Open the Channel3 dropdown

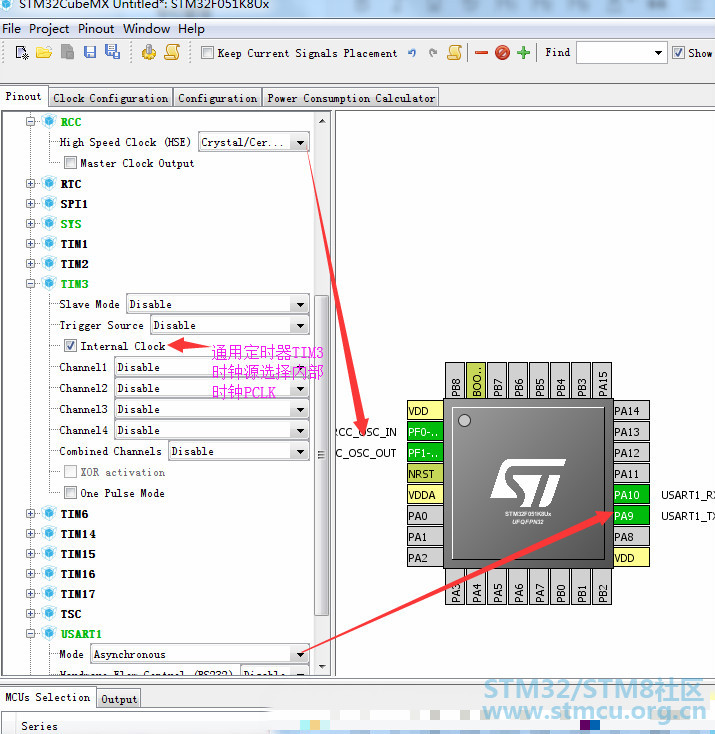tap(300, 410)
